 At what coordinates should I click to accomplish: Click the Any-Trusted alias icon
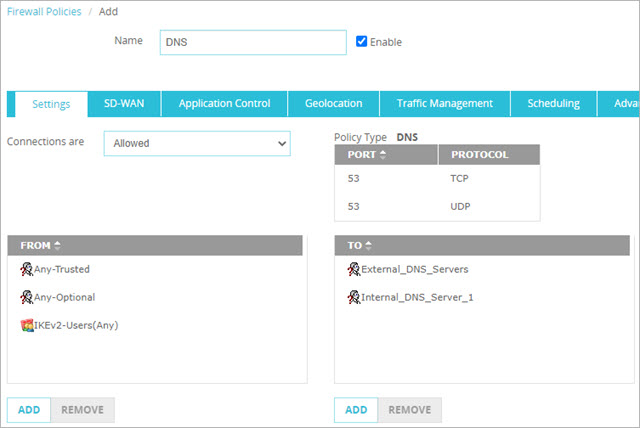click(26, 269)
